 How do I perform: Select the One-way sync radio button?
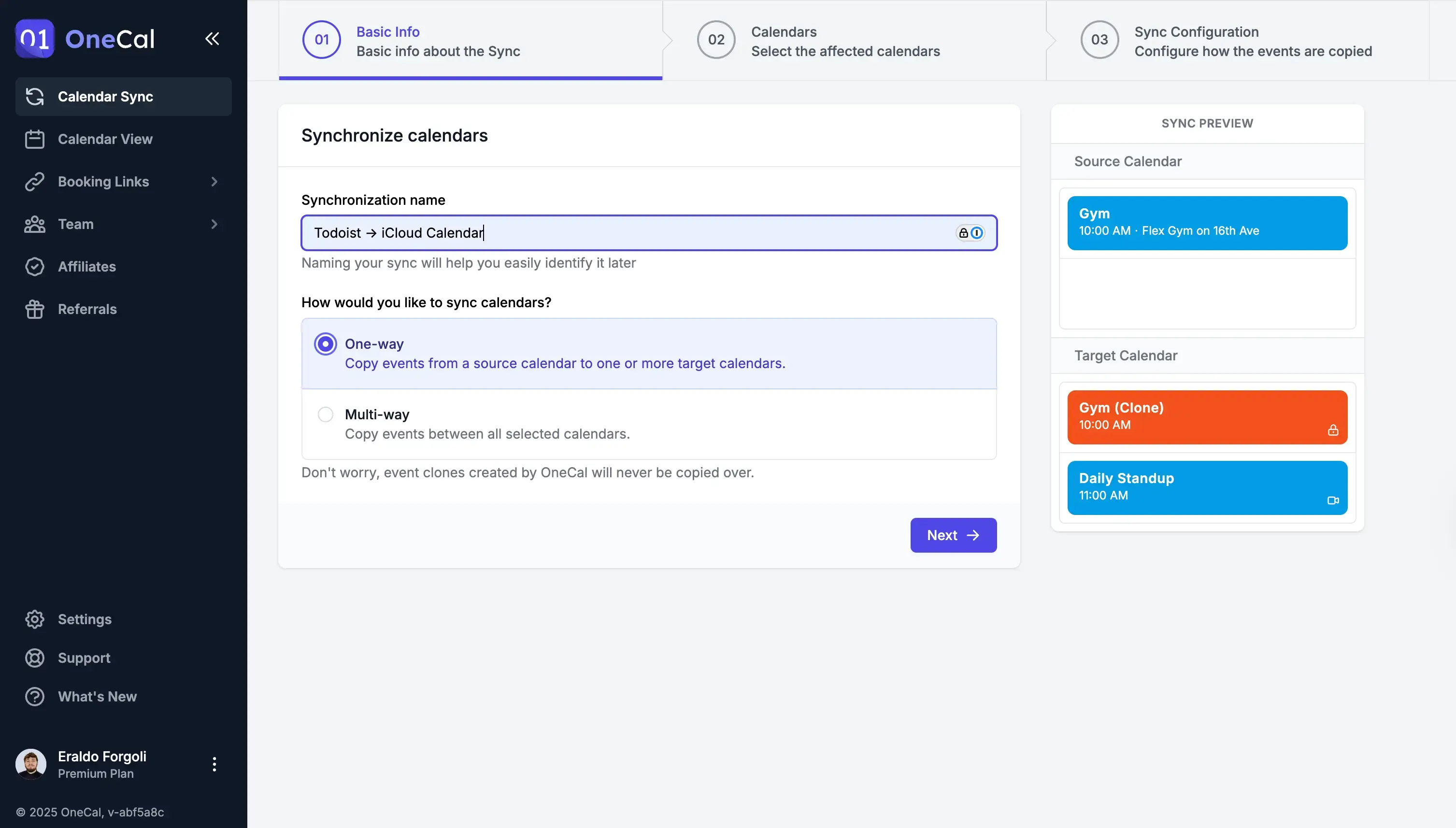tap(325, 344)
